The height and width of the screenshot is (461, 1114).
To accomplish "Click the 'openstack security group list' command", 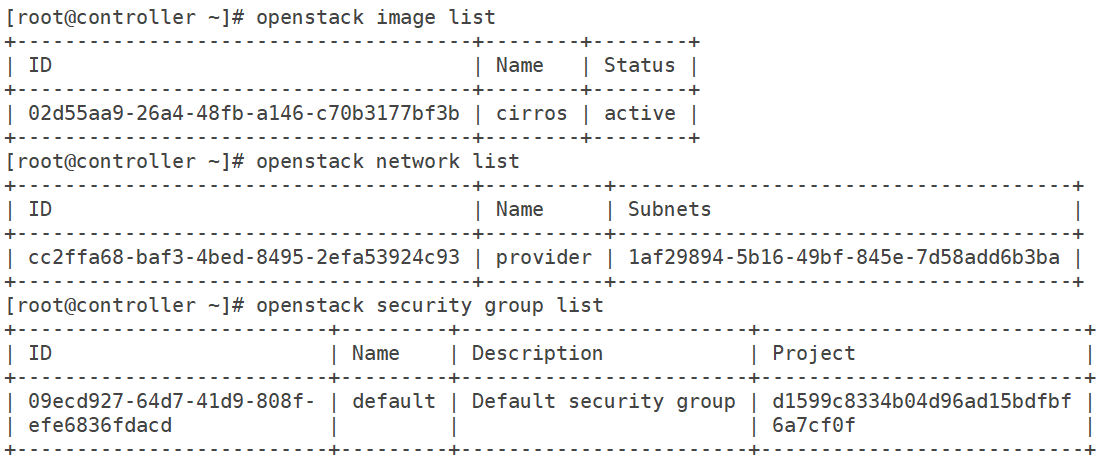I will [x=430, y=306].
